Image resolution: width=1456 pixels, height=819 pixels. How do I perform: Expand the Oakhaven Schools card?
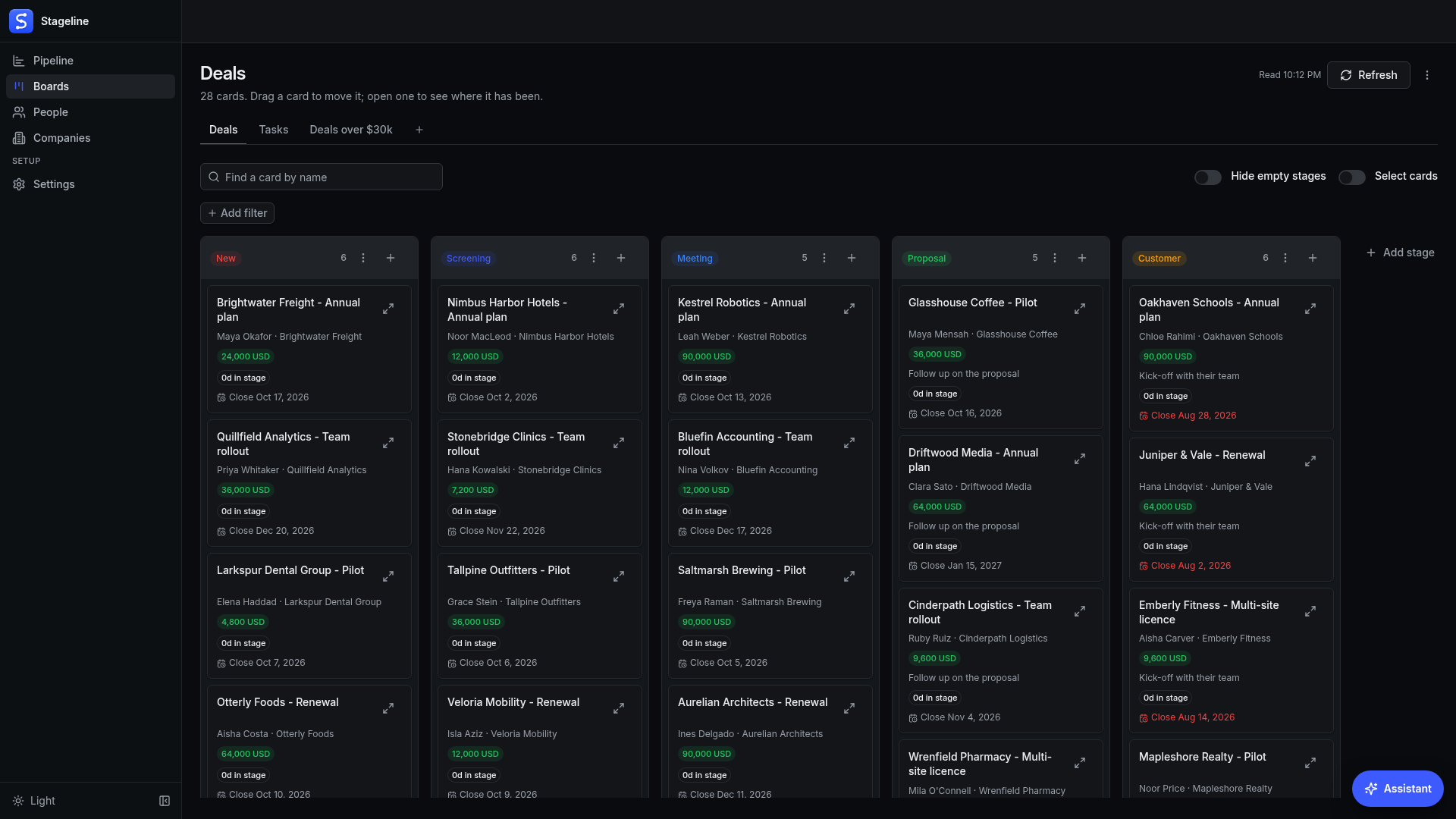(x=1310, y=309)
